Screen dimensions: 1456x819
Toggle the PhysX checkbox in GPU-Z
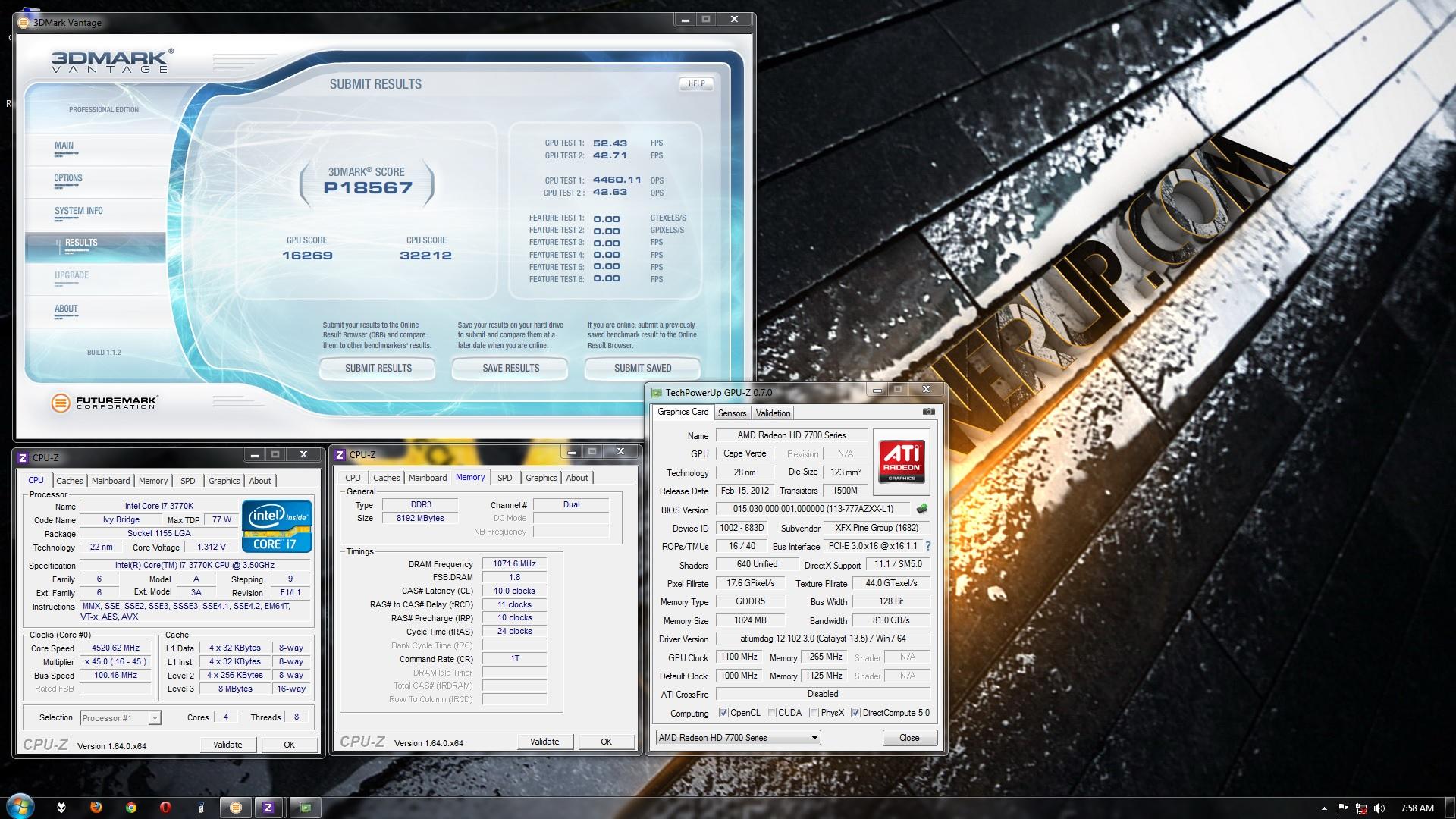[x=814, y=713]
